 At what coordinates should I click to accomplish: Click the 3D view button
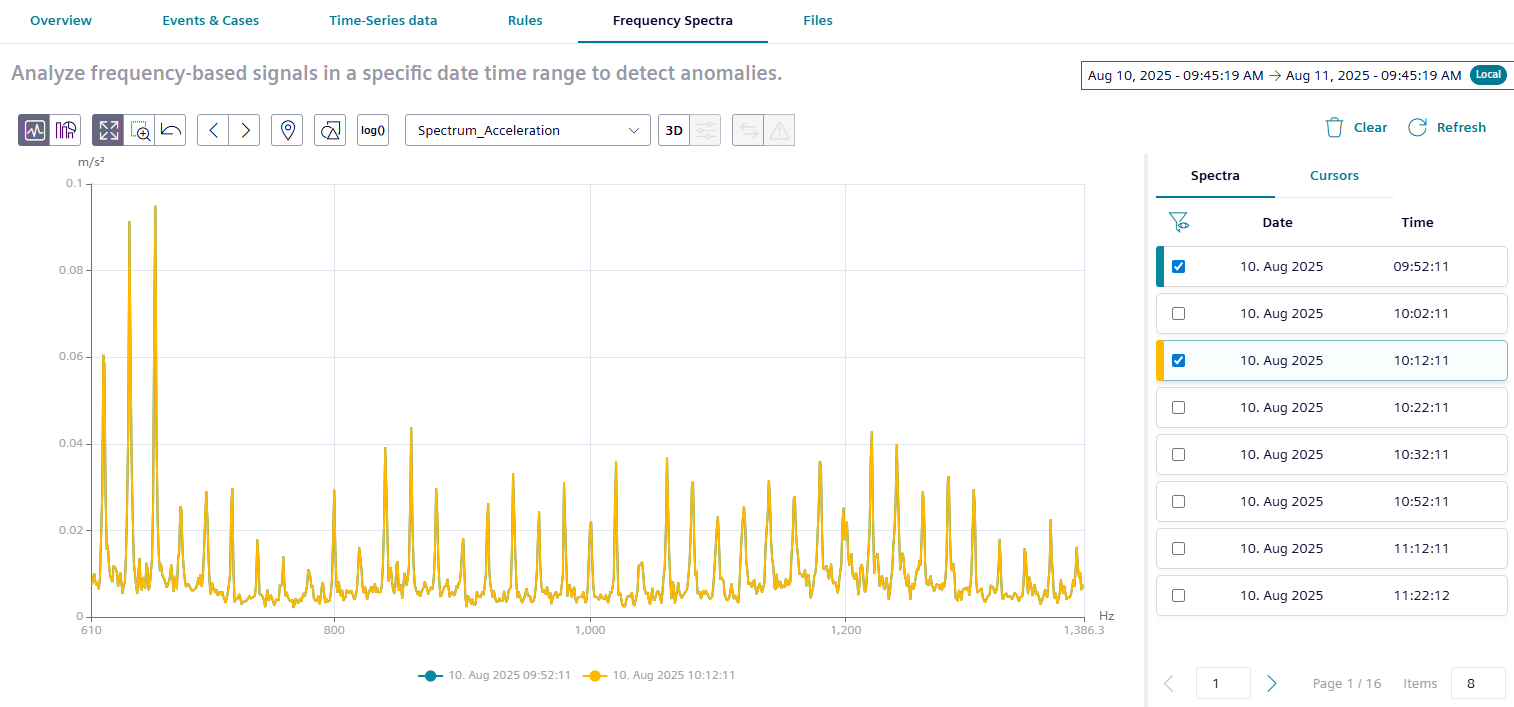pyautogui.click(x=674, y=130)
